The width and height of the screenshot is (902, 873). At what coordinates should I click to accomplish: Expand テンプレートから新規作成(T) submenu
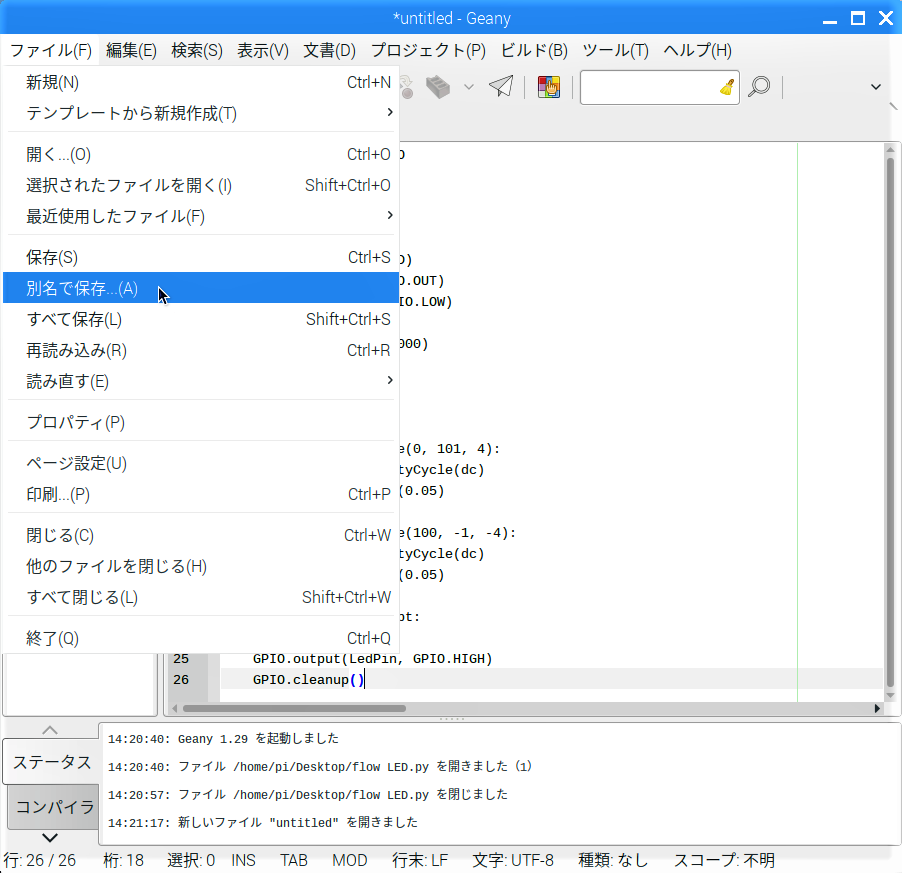[x=201, y=113]
